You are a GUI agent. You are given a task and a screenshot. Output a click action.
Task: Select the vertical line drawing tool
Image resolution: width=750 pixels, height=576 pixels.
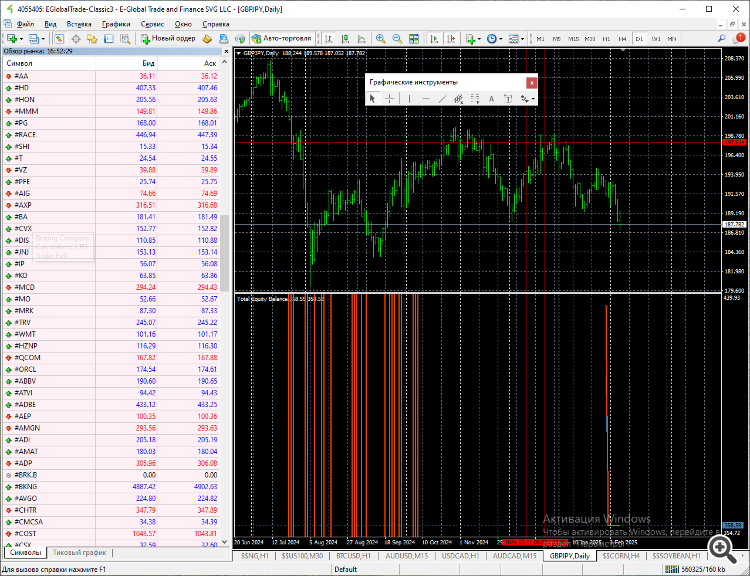coord(409,99)
